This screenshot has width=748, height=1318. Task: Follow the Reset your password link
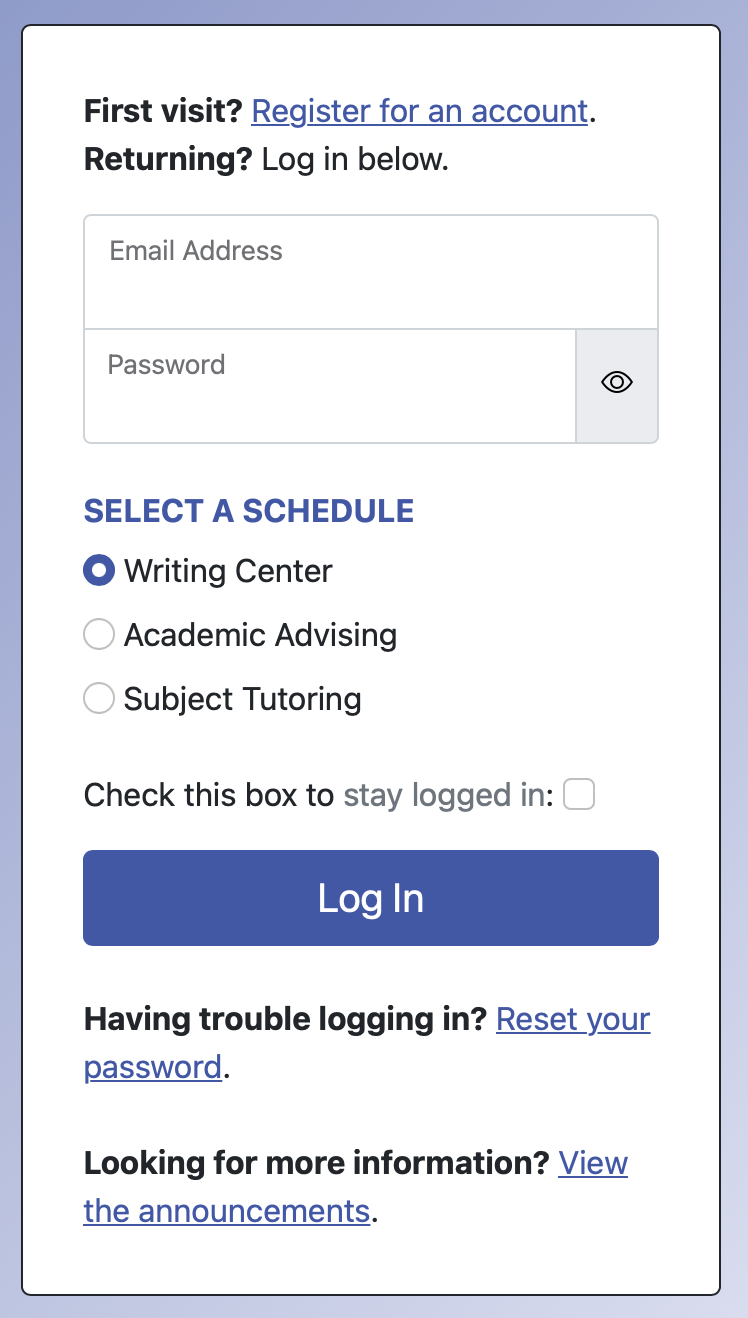click(573, 1020)
